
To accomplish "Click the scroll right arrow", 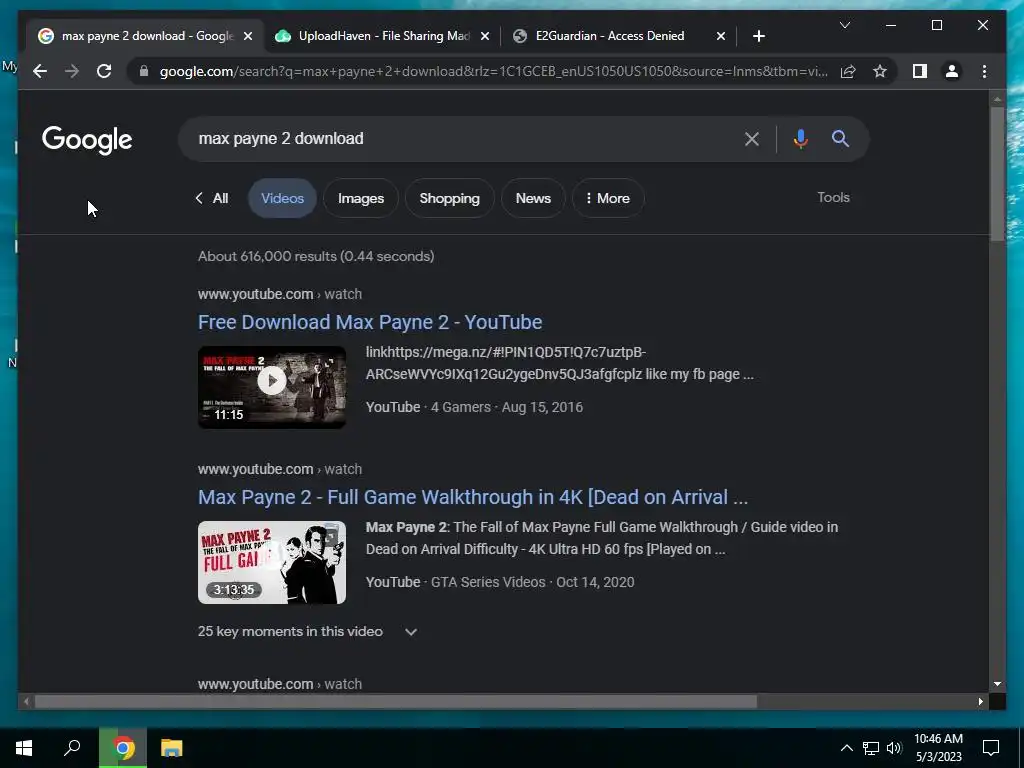I will tap(980, 702).
